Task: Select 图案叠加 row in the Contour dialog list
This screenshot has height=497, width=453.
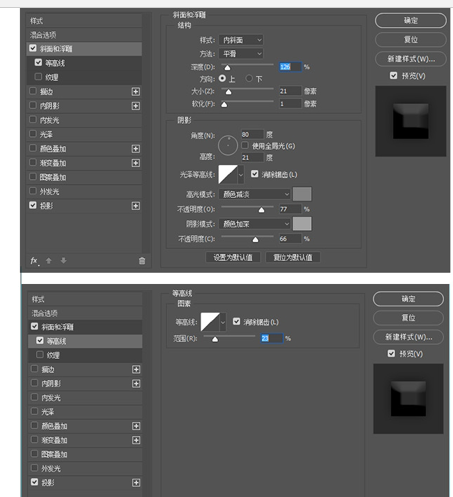Action: [85, 454]
